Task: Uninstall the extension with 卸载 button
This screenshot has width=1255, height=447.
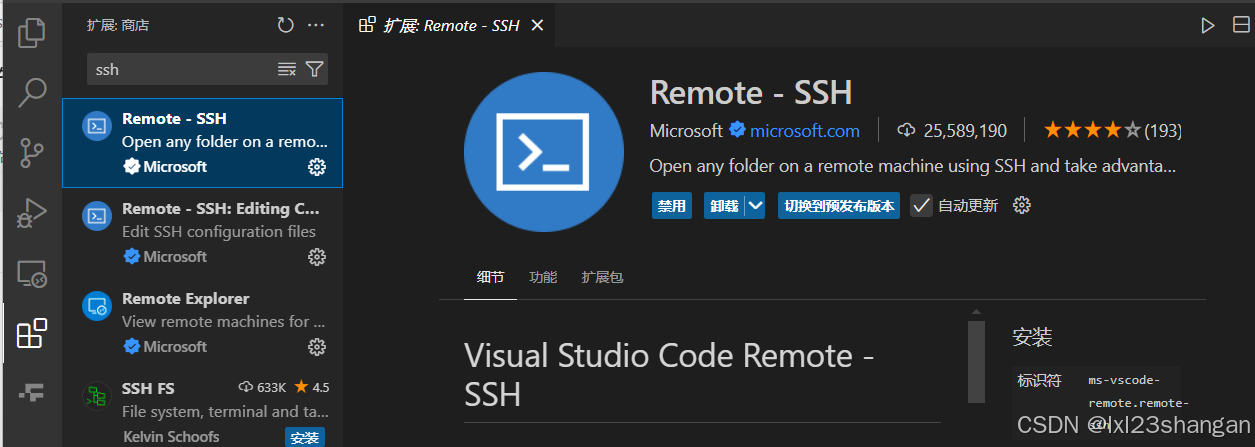Action: 725,206
